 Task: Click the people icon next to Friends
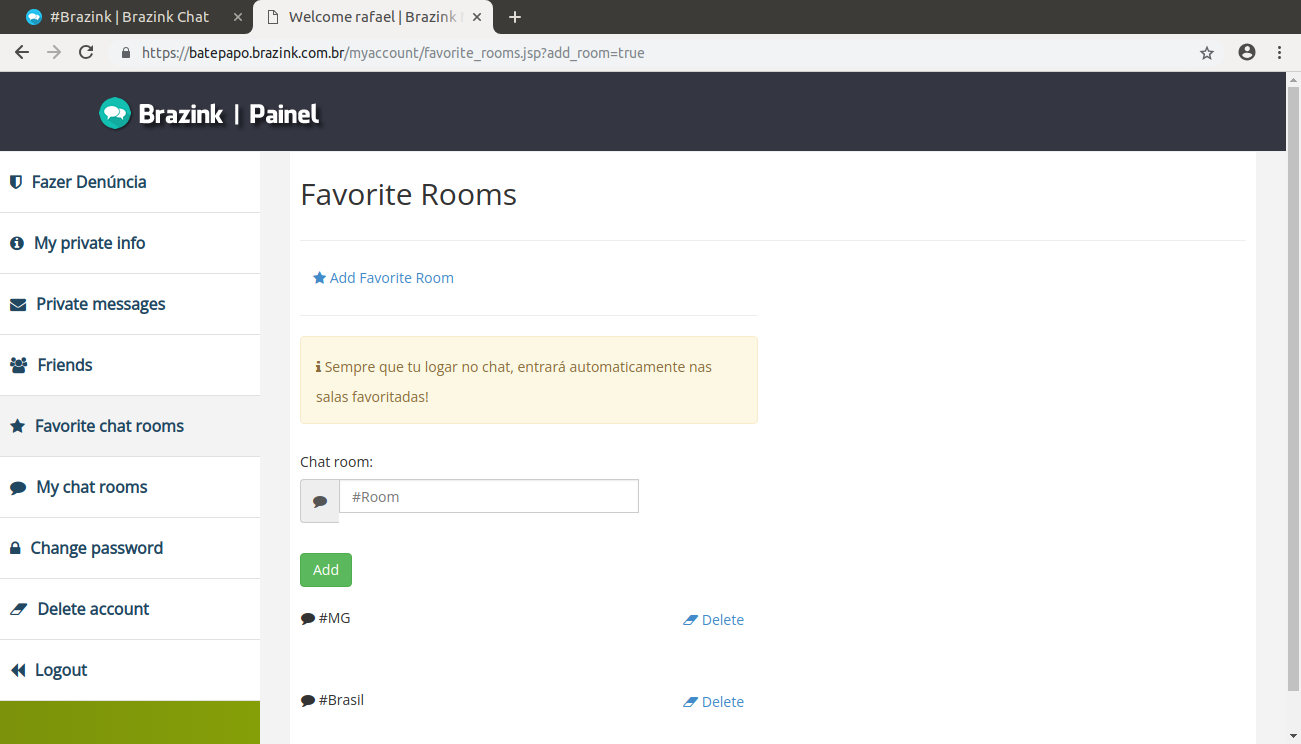tap(18, 366)
